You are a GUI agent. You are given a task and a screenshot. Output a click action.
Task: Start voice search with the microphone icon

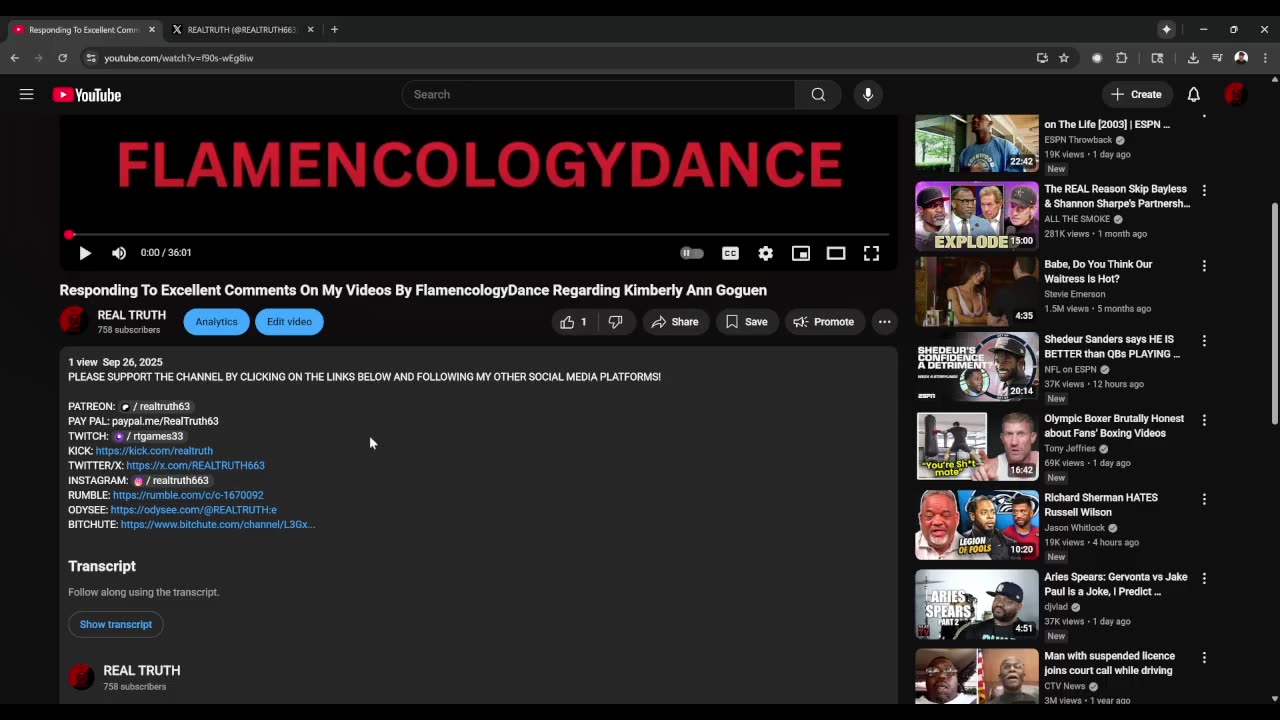(868, 95)
